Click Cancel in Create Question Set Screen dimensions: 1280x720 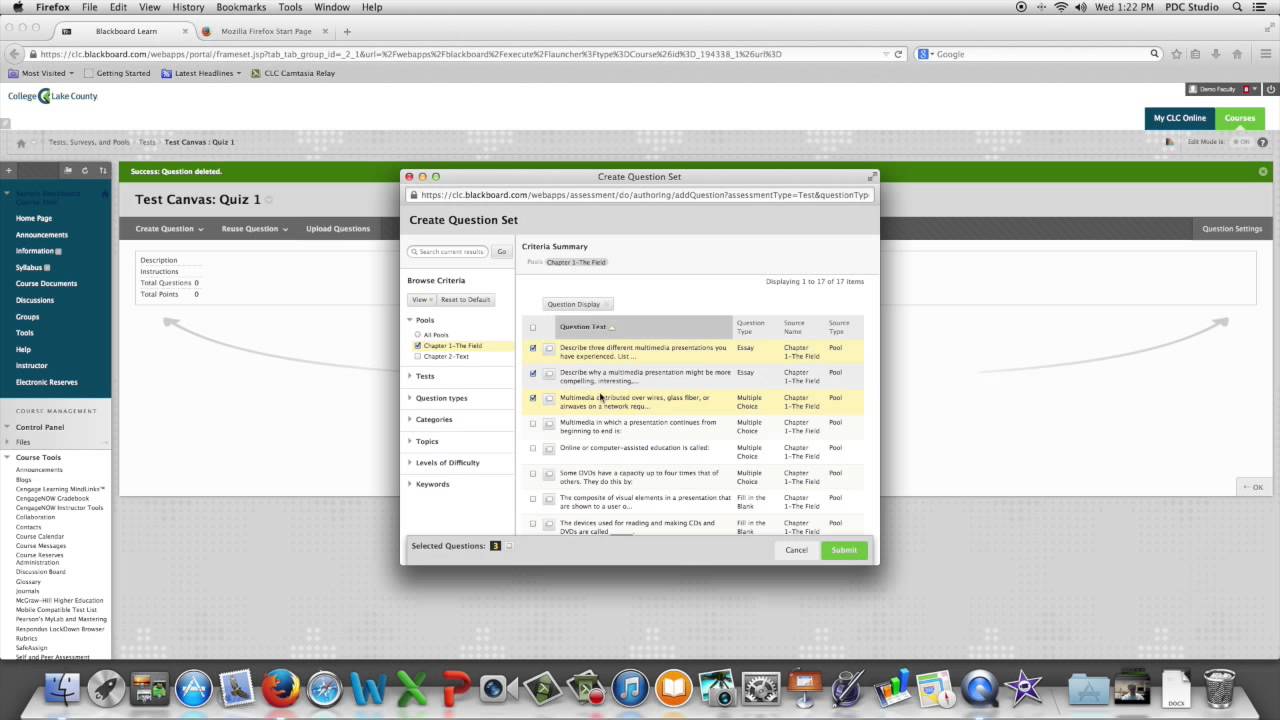tap(796, 550)
